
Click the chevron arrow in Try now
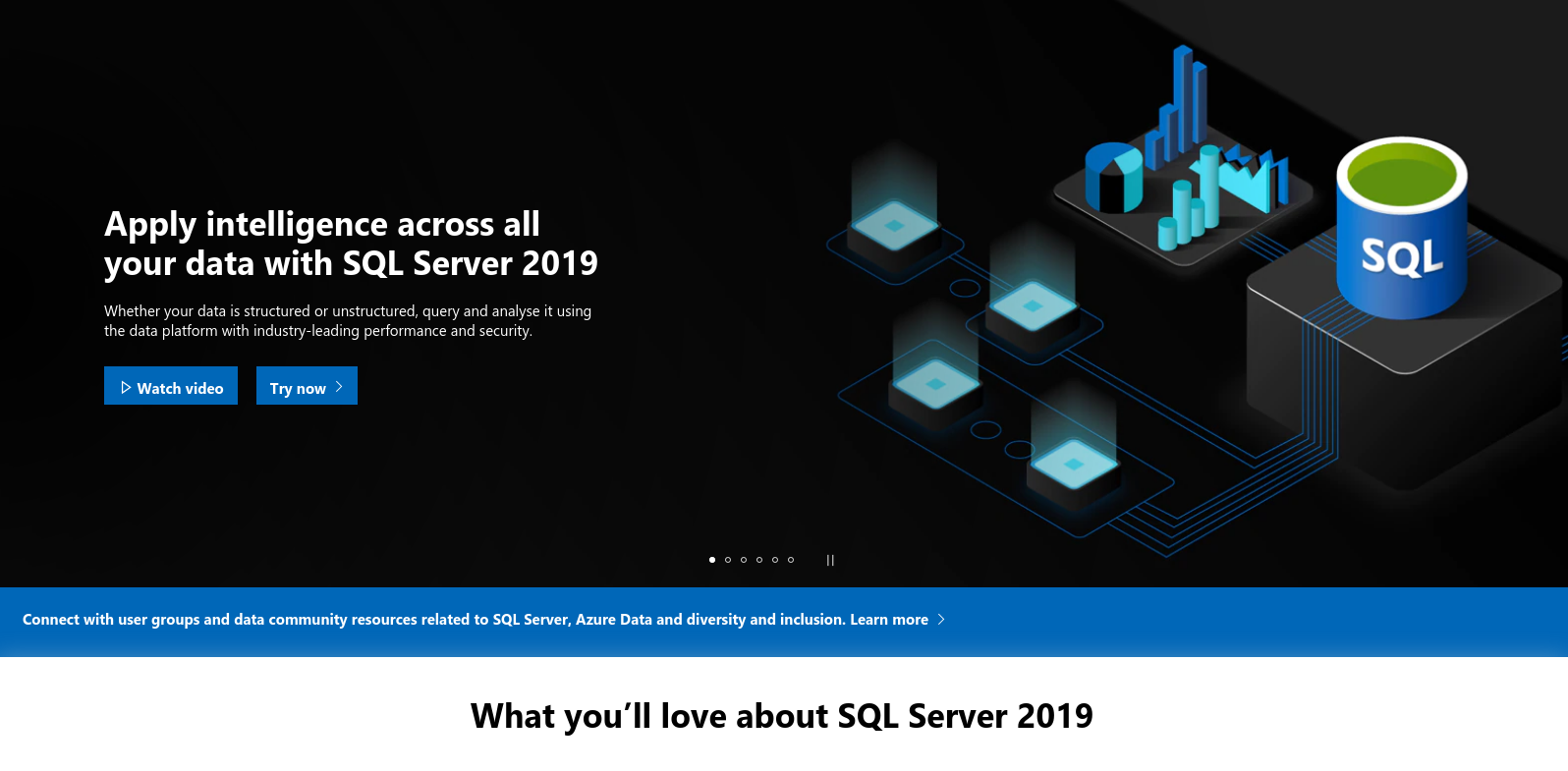pos(339,387)
